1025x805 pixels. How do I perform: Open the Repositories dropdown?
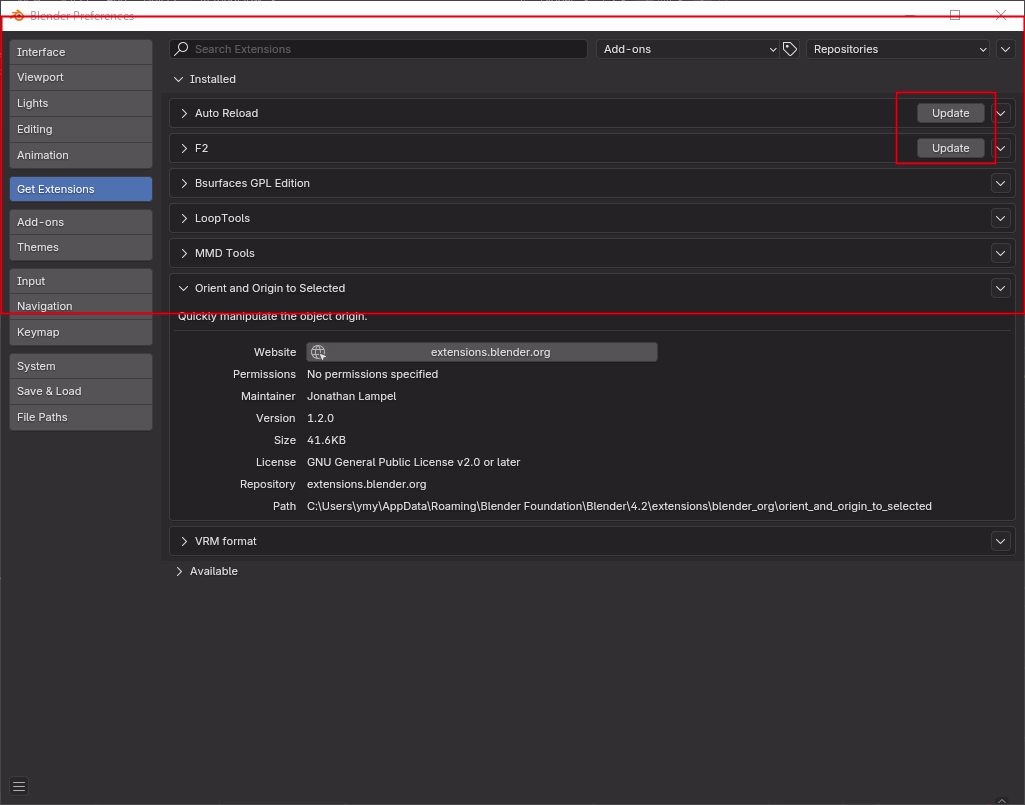coord(898,49)
